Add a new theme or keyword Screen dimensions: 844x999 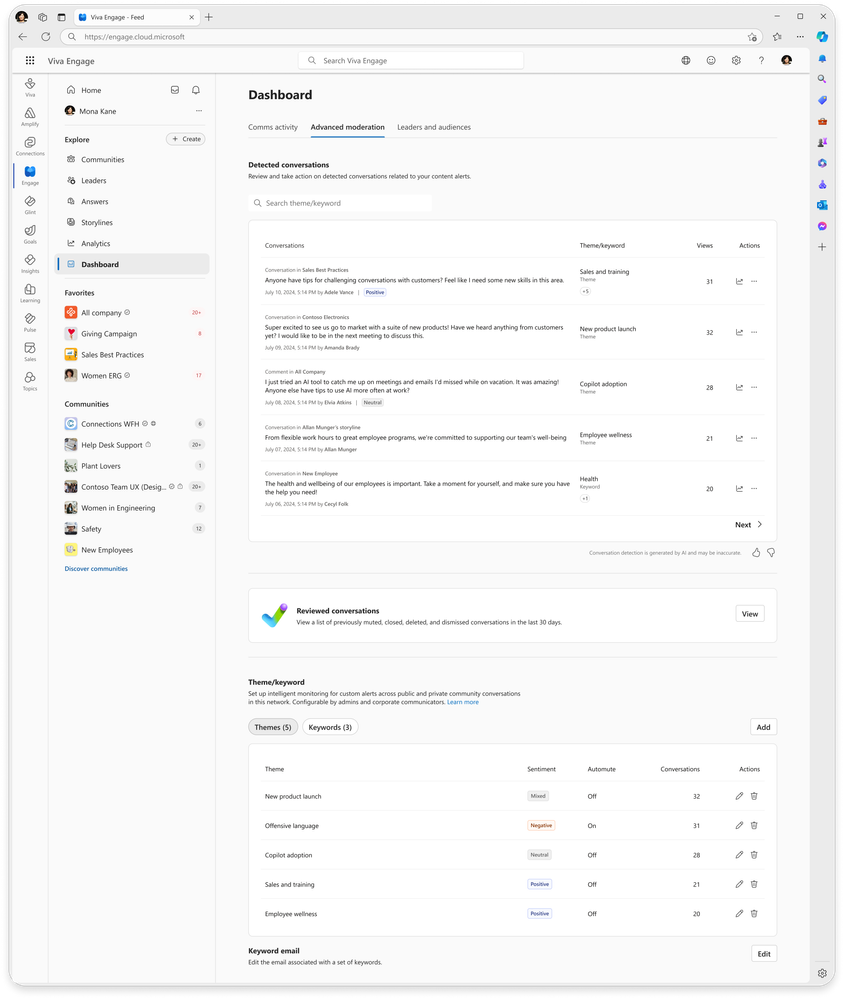(x=763, y=728)
